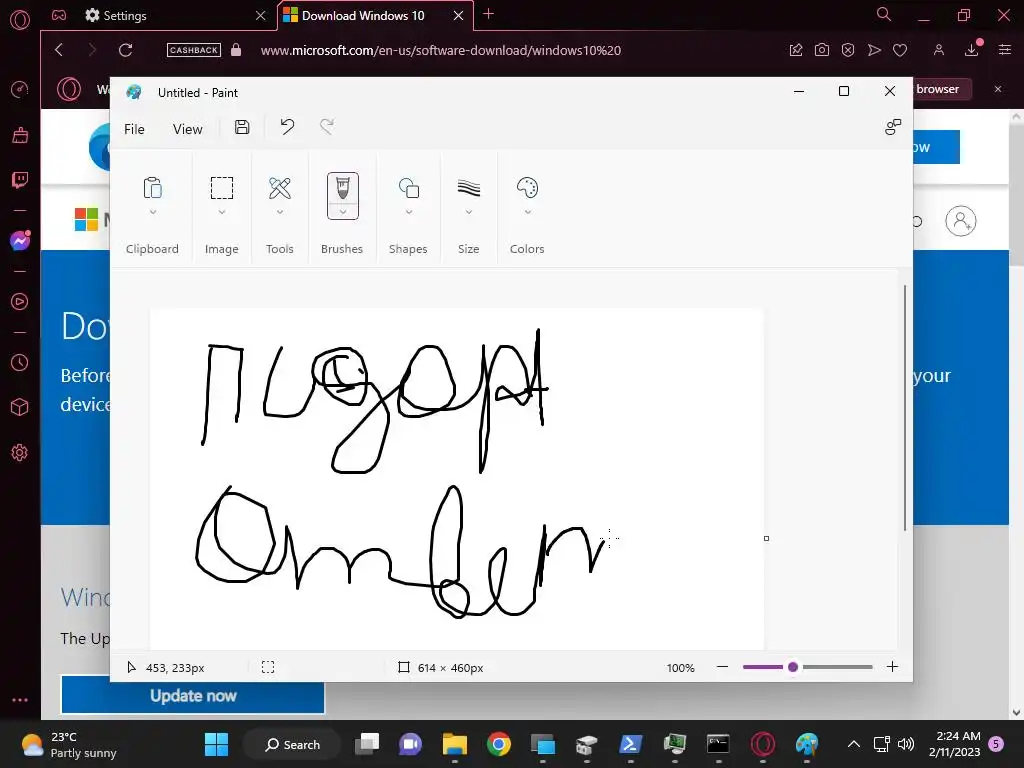Open the weather widget showing 23°C
Screen dimensions: 1024x768
tap(69, 744)
